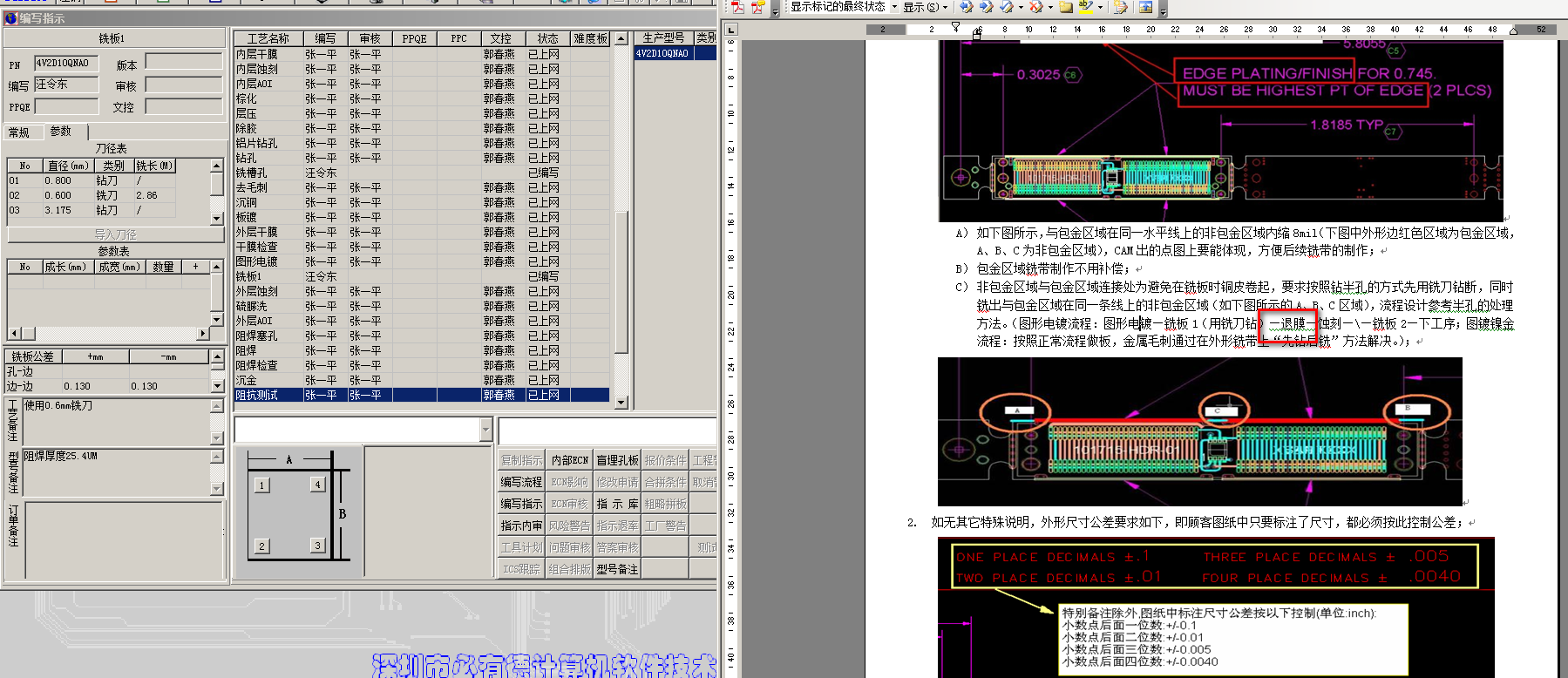
Task: Open the accept change options arrow
Action: [x=1020, y=7]
